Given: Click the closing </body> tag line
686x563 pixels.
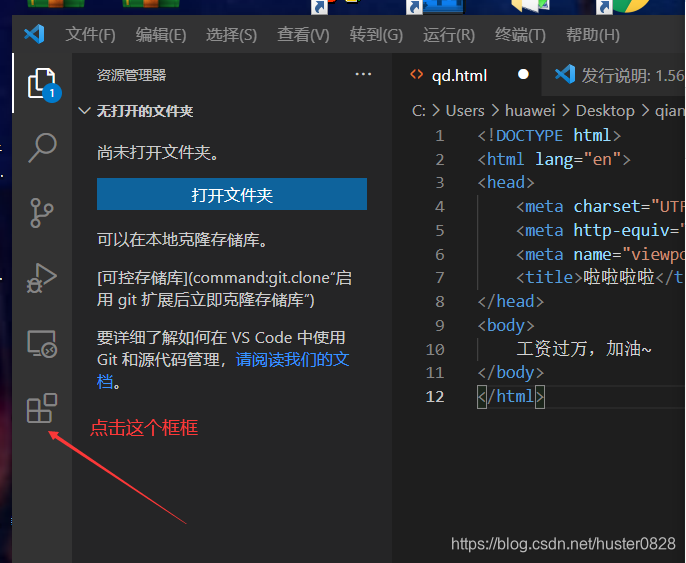Looking at the screenshot, I should coord(511,373).
